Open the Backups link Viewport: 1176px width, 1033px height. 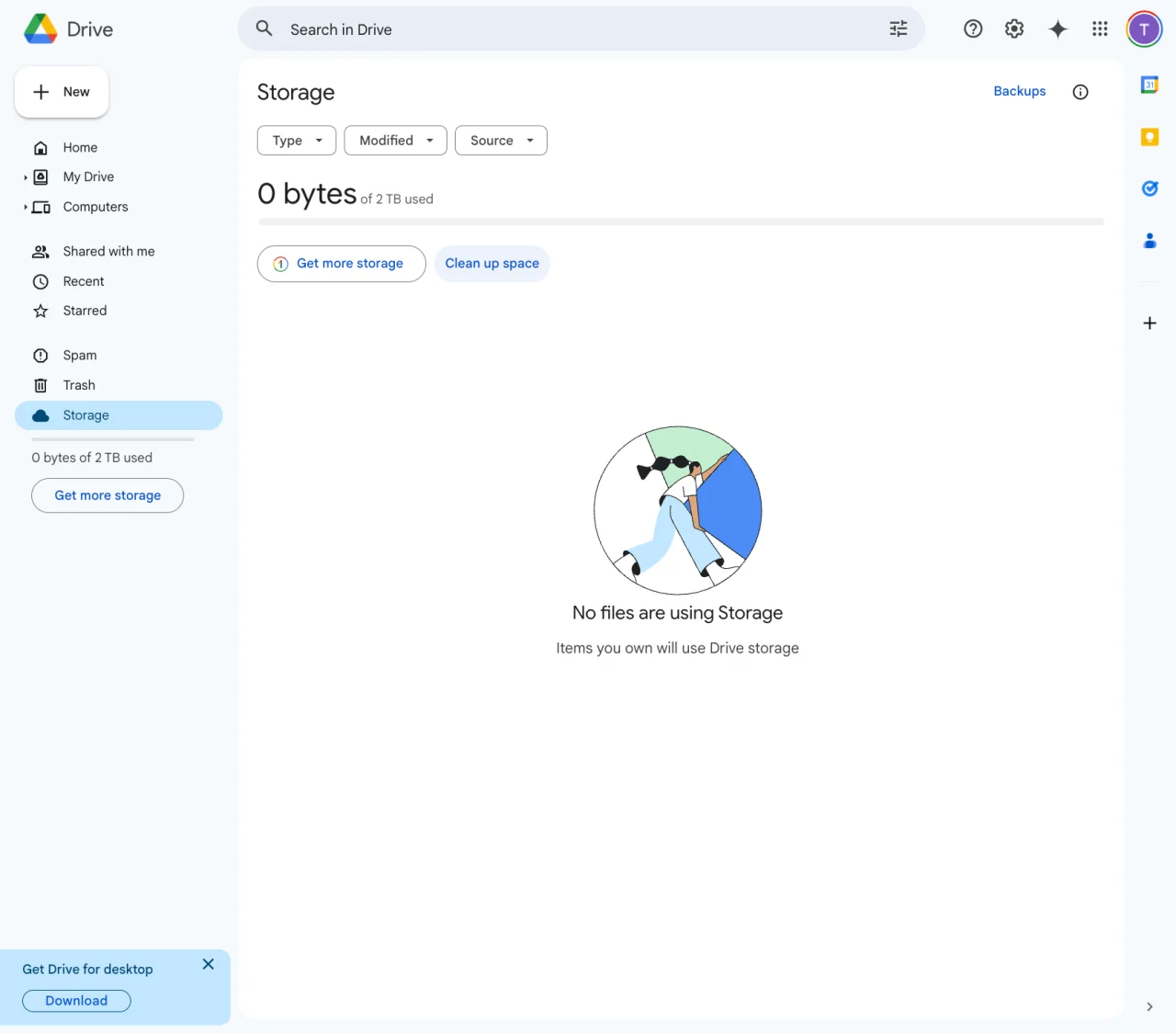1020,91
